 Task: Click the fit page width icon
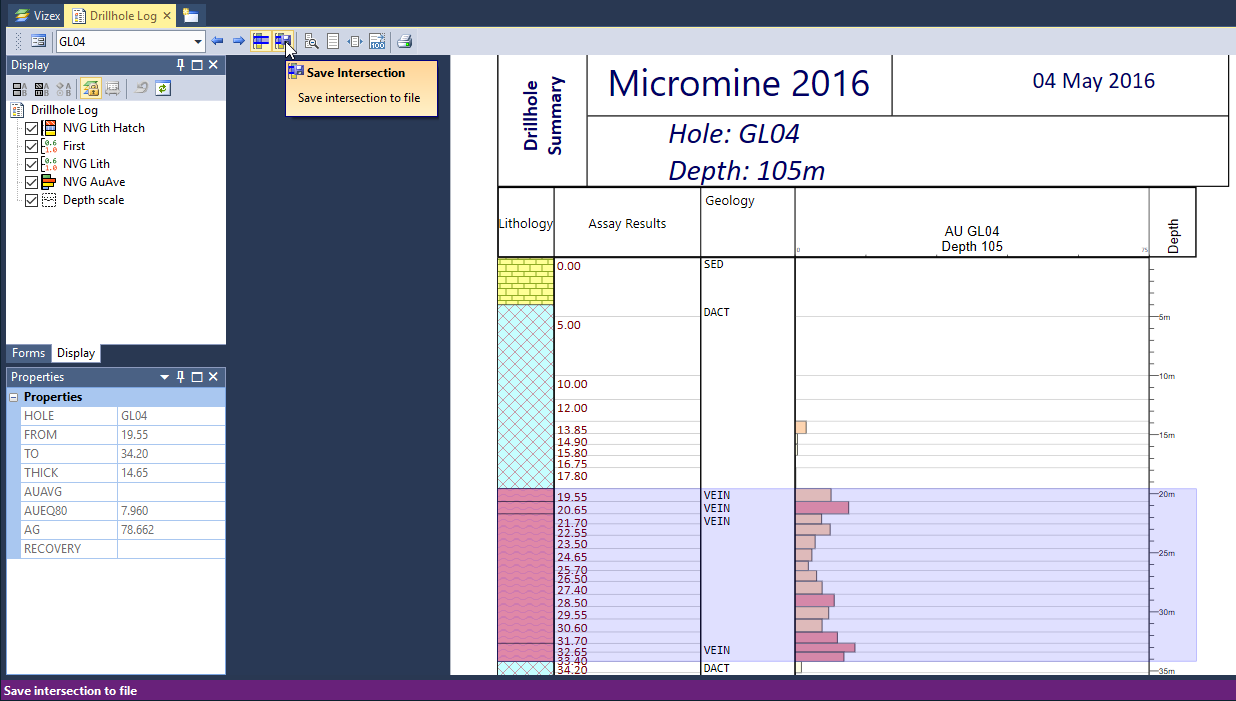point(355,41)
